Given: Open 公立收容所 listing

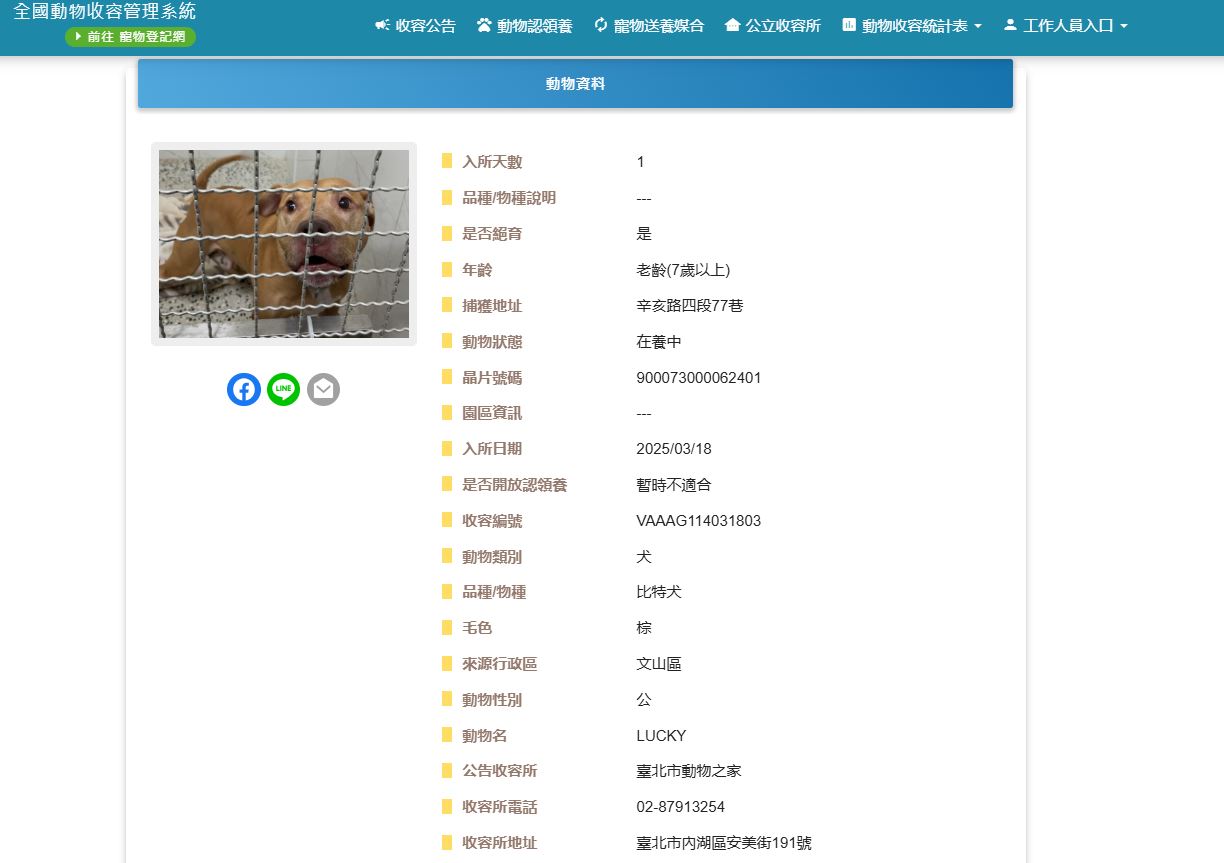Looking at the screenshot, I should click(772, 25).
